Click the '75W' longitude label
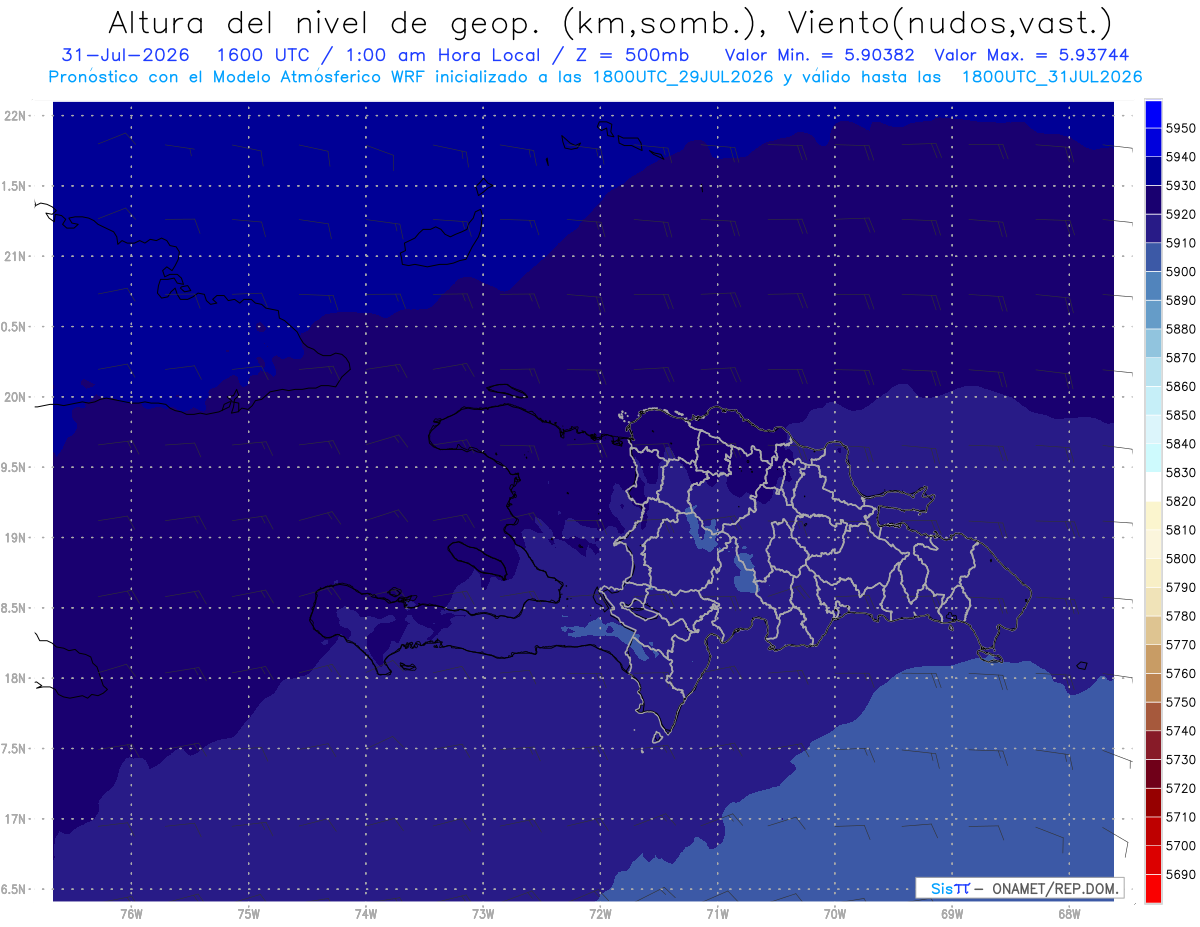This screenshot has height=927, width=1200. click(249, 913)
